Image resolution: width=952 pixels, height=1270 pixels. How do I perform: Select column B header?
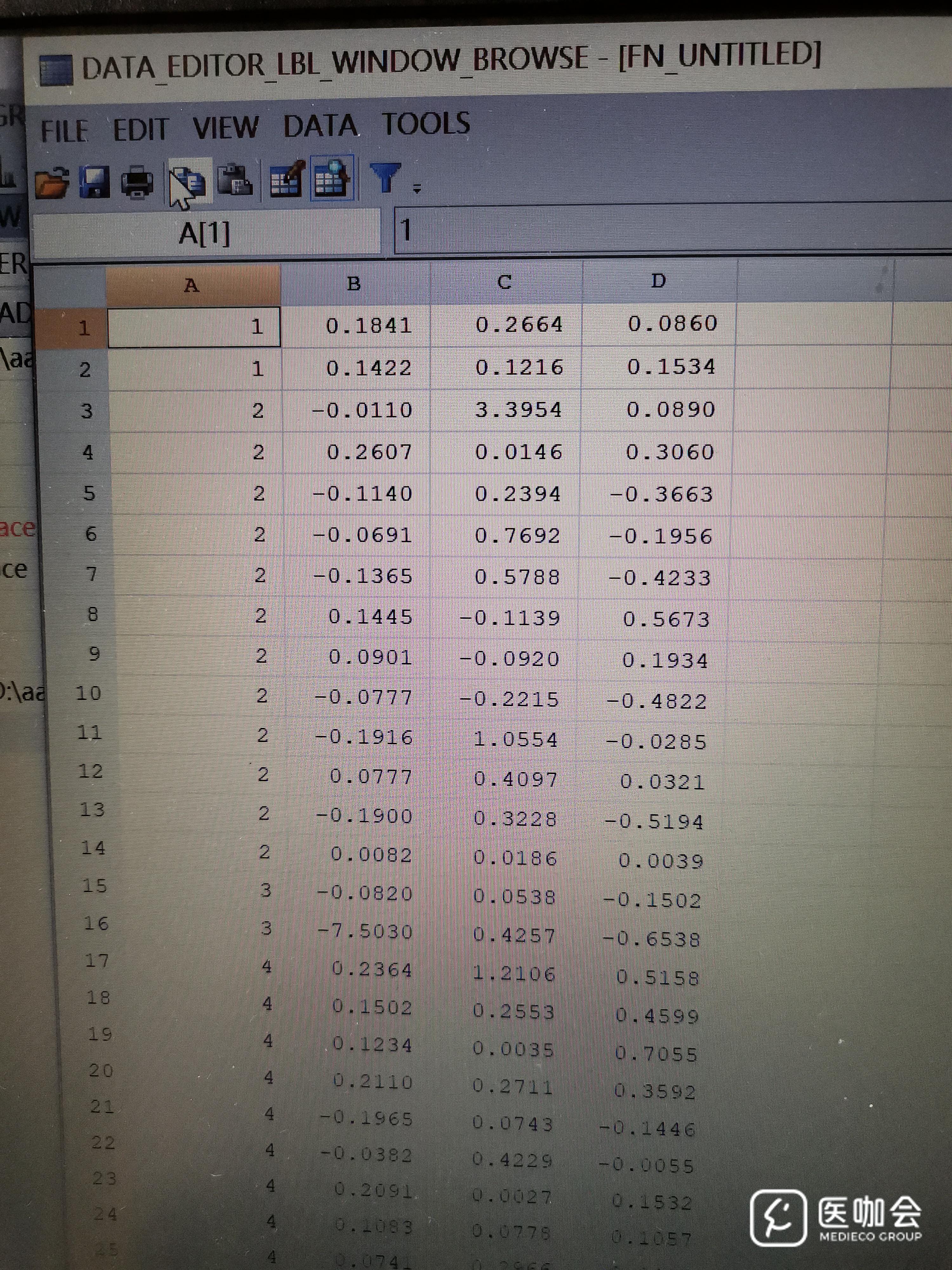(x=354, y=283)
